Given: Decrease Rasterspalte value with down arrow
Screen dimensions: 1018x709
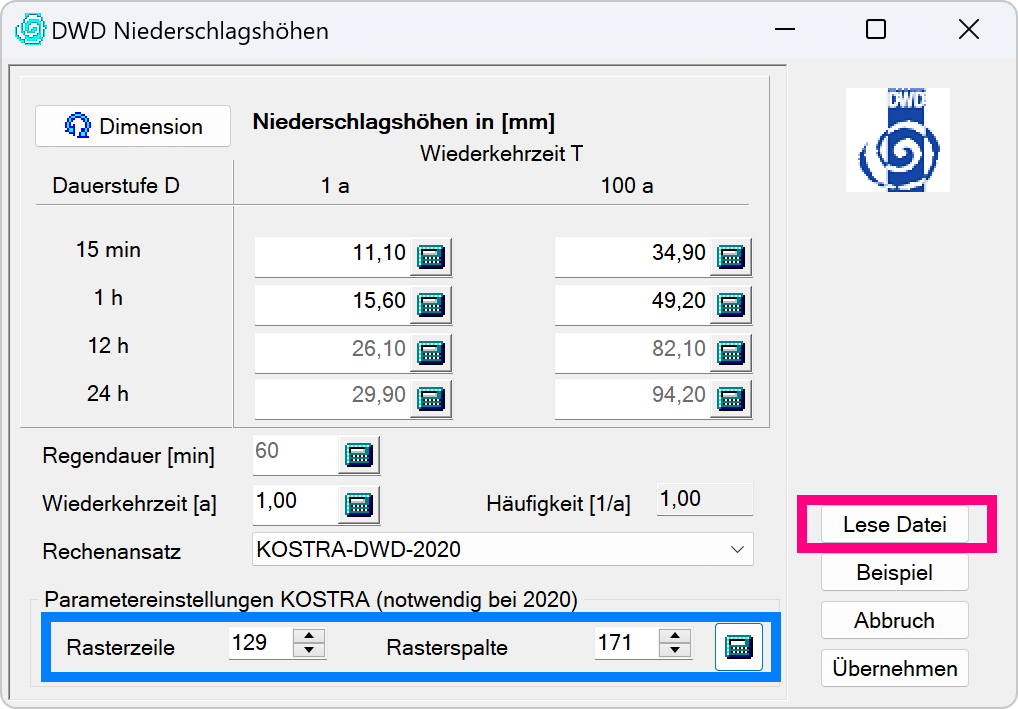Looking at the screenshot, I should point(676,651).
